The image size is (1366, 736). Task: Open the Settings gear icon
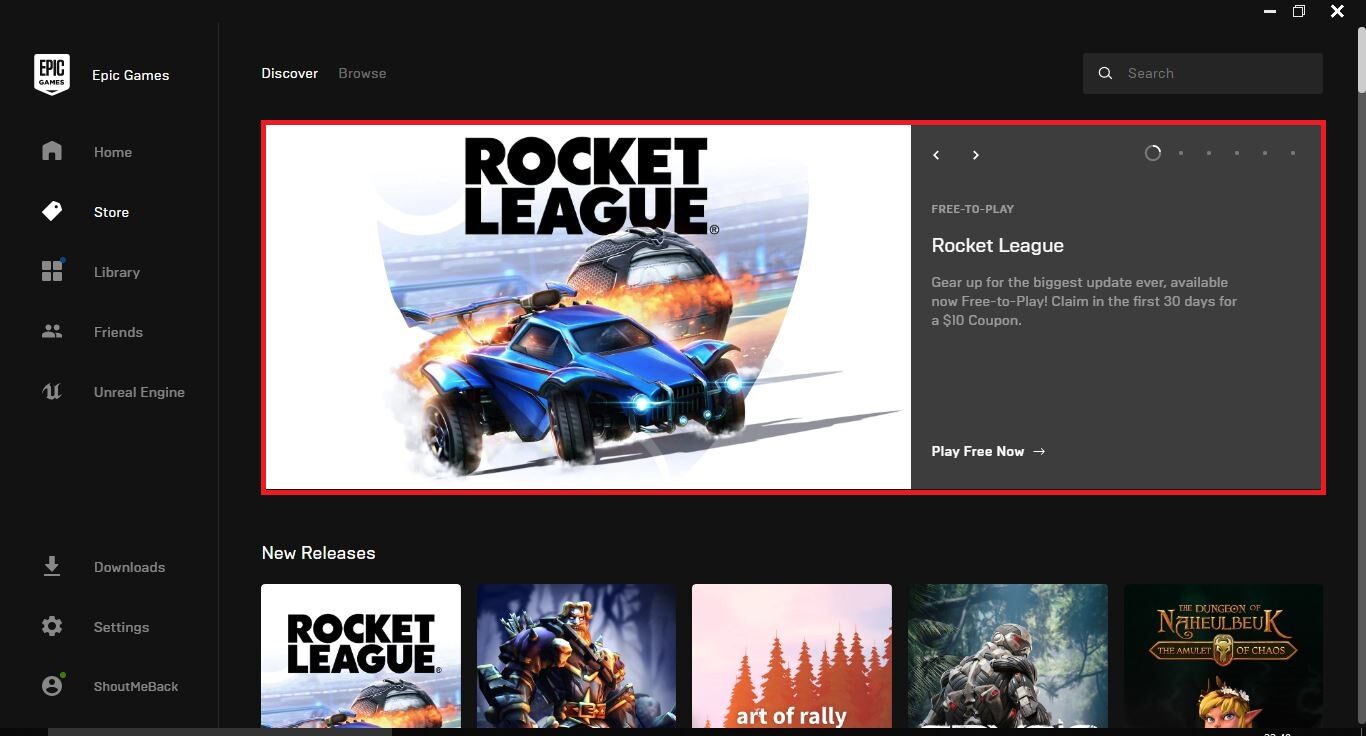(52, 627)
